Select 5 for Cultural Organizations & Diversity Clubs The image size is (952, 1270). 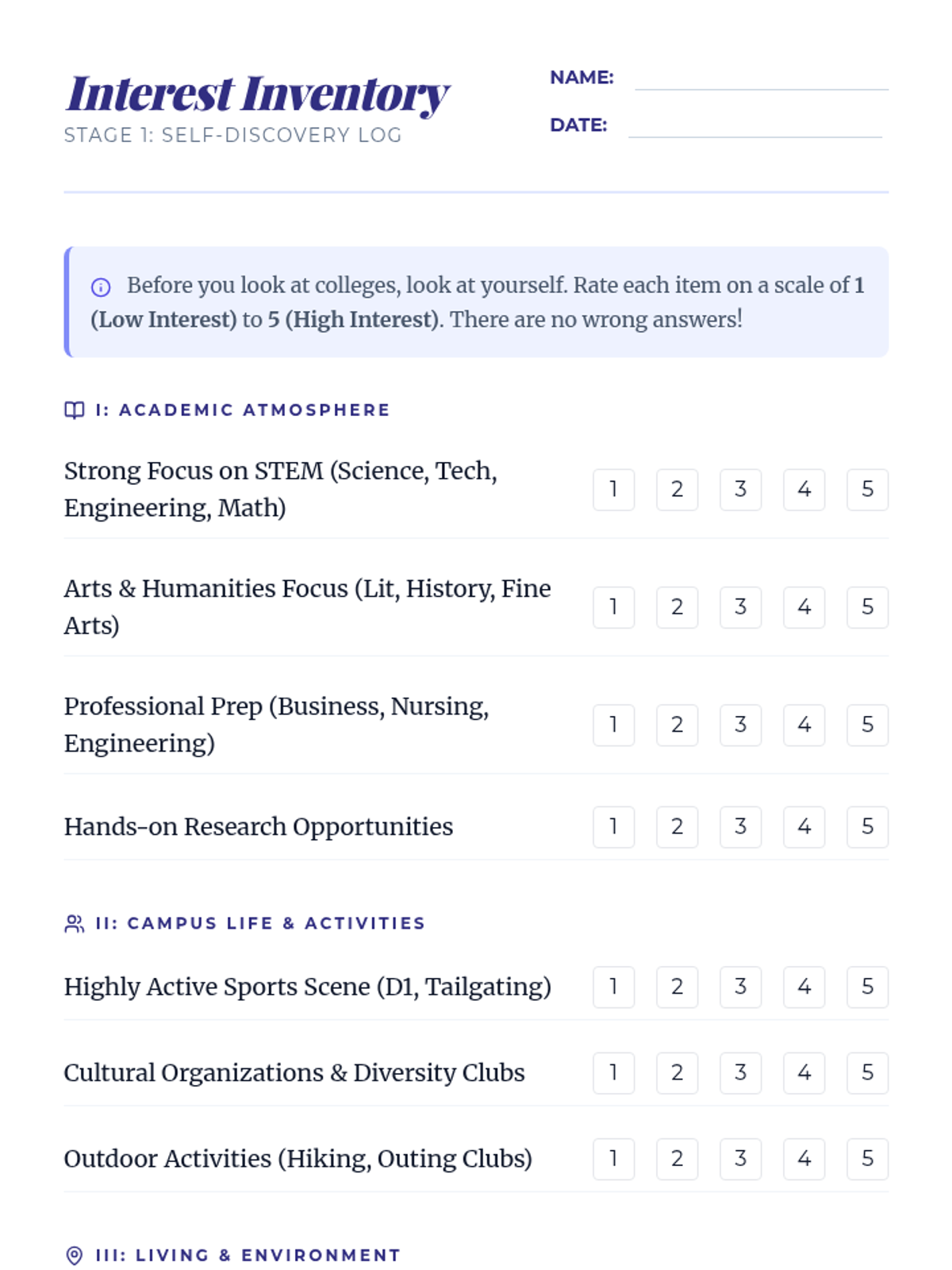pyautogui.click(x=867, y=1073)
